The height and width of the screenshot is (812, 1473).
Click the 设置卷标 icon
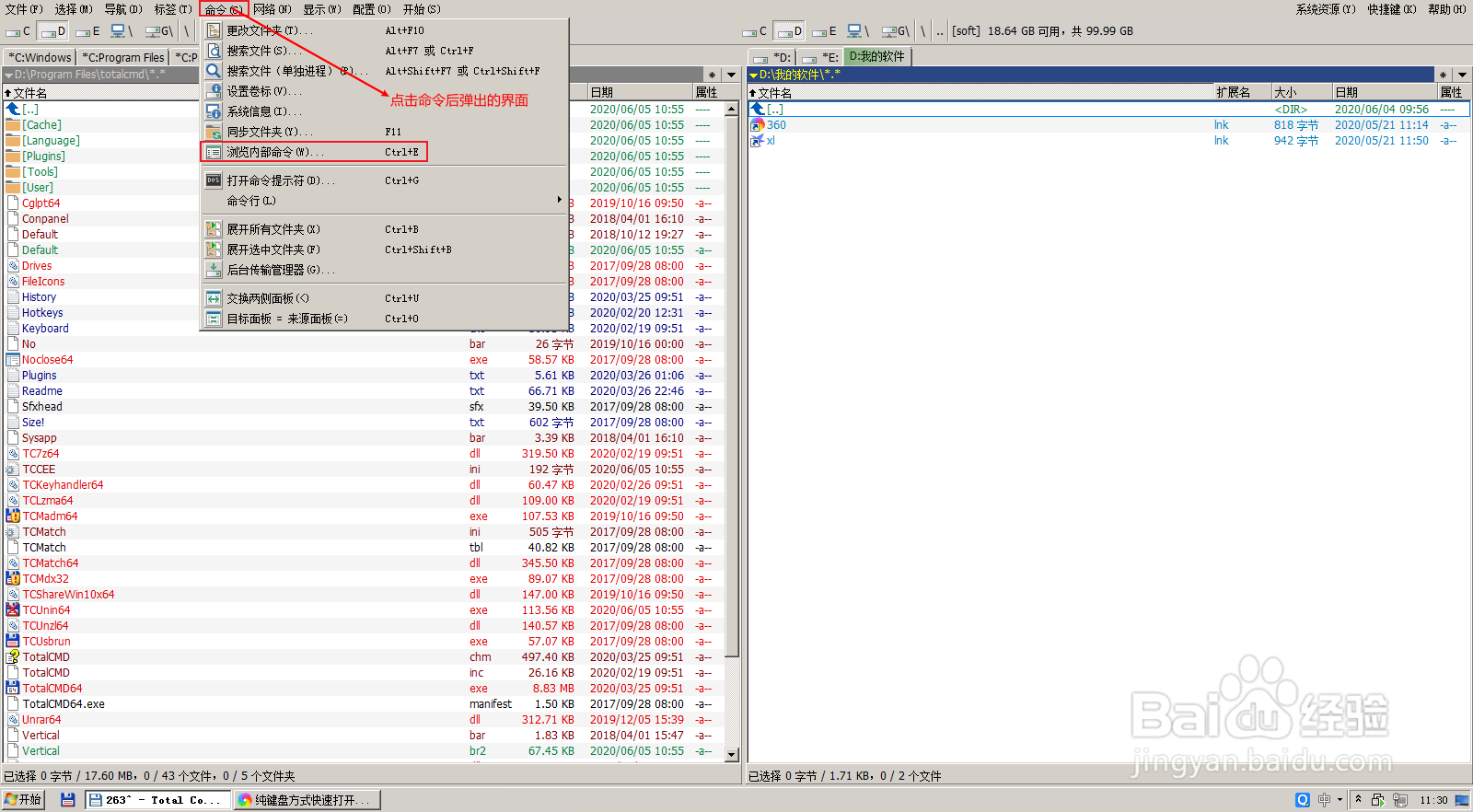(214, 91)
